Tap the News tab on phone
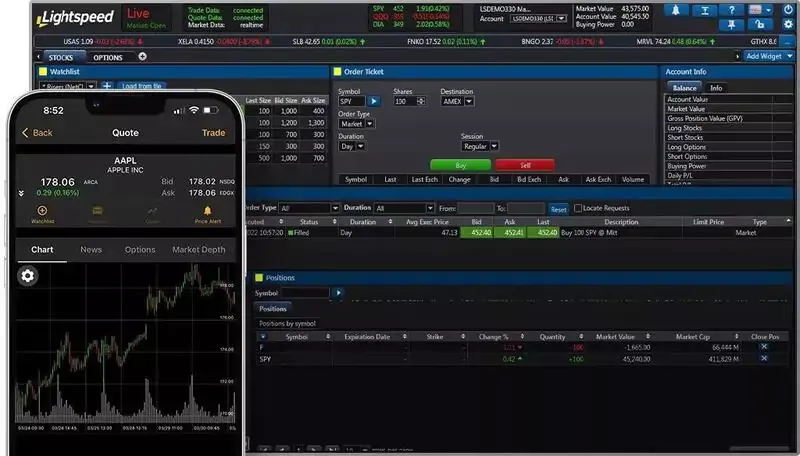Screen dimensions: 800x456 [91, 249]
